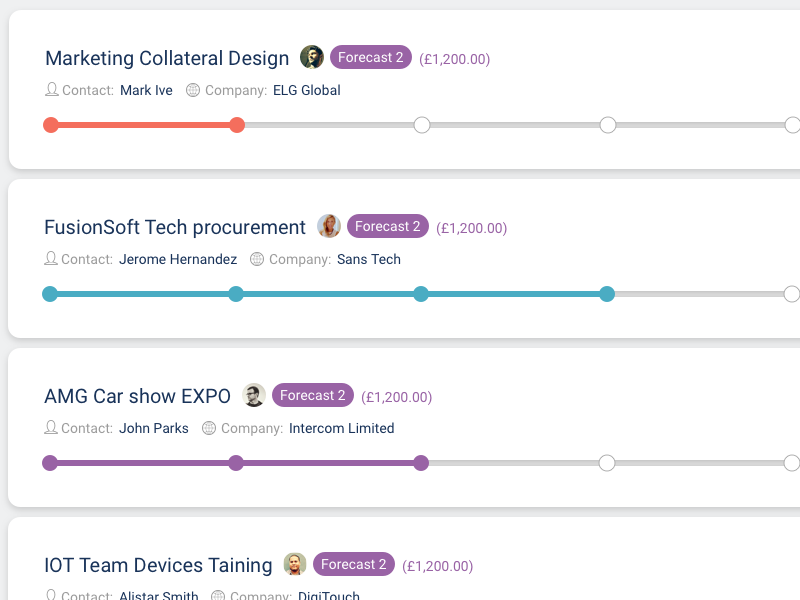800x600 pixels.
Task: Click Mark Ive's avatar on Marketing Collateral Design
Action: coord(312,57)
